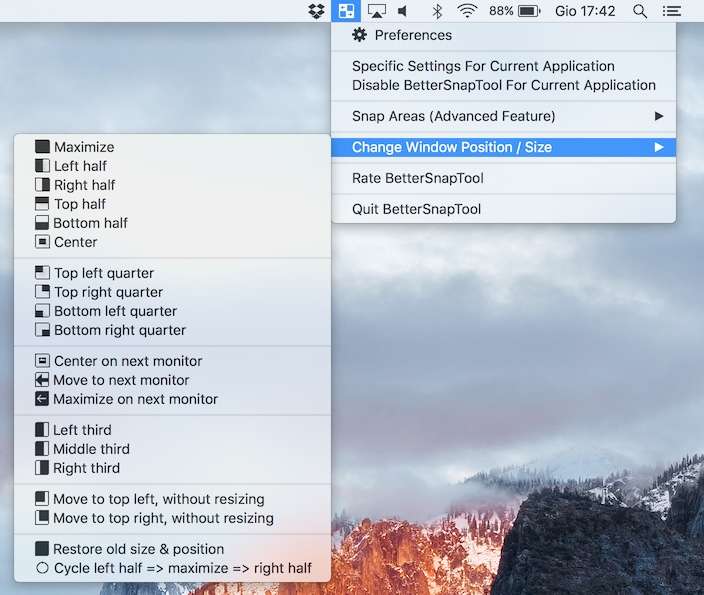Select Move to top right, without resizing
This screenshot has width=704, height=595.
pos(163,518)
